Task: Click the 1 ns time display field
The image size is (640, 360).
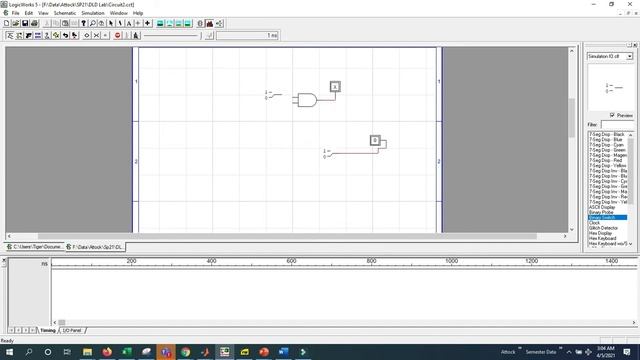Action: tap(247, 36)
